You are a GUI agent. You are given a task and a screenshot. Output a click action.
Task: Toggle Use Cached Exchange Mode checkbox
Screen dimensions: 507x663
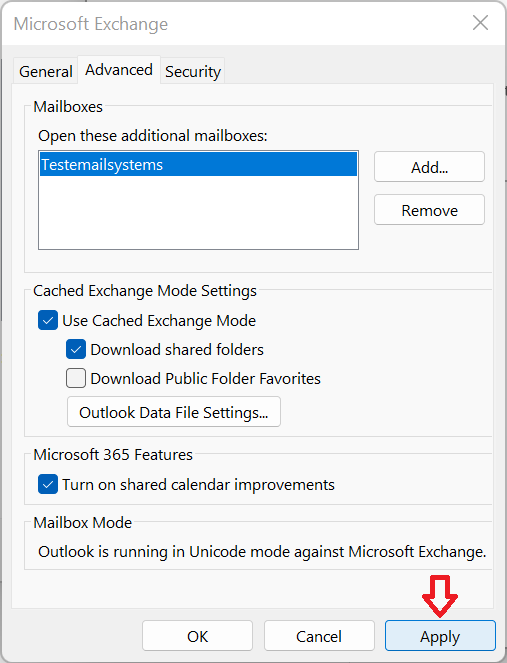click(48, 320)
